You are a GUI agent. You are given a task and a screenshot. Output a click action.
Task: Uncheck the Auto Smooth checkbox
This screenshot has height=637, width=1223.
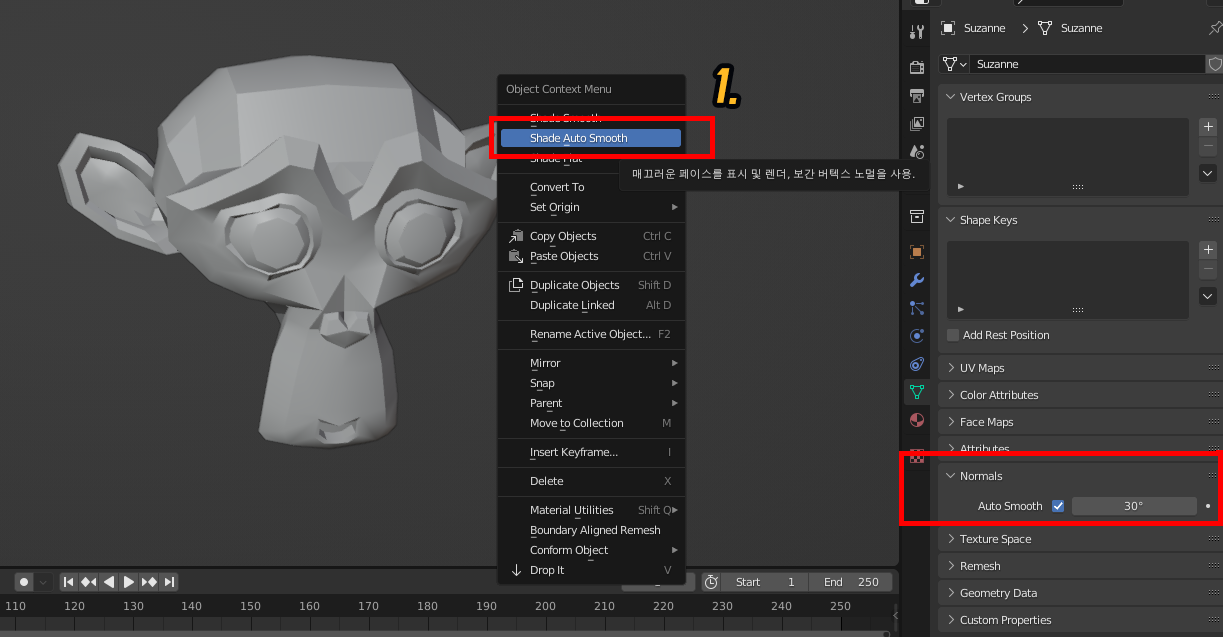click(1058, 506)
